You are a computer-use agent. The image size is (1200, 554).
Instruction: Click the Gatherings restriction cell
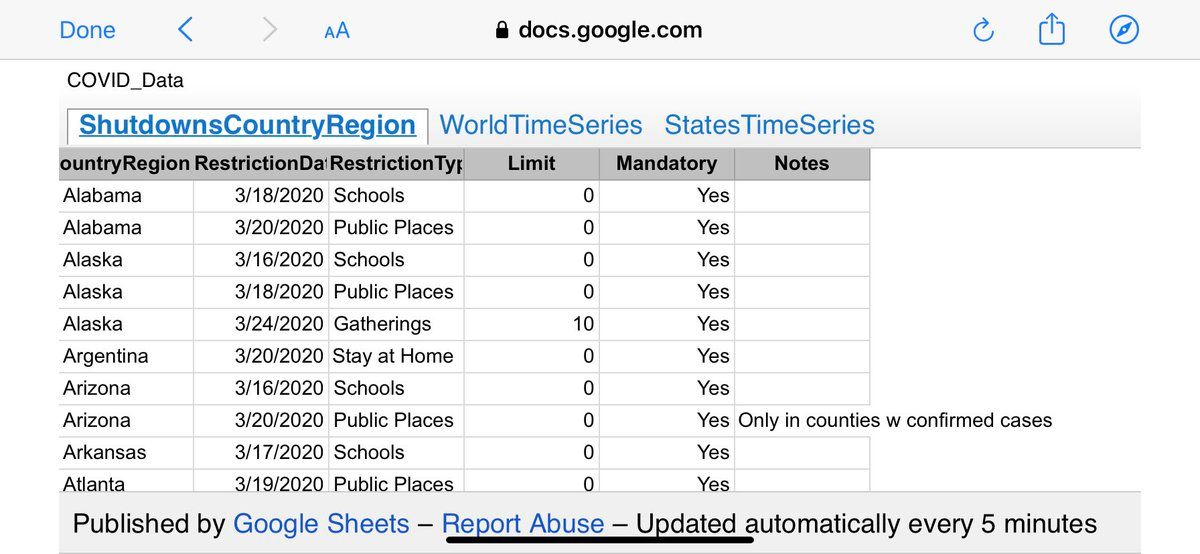(382, 324)
